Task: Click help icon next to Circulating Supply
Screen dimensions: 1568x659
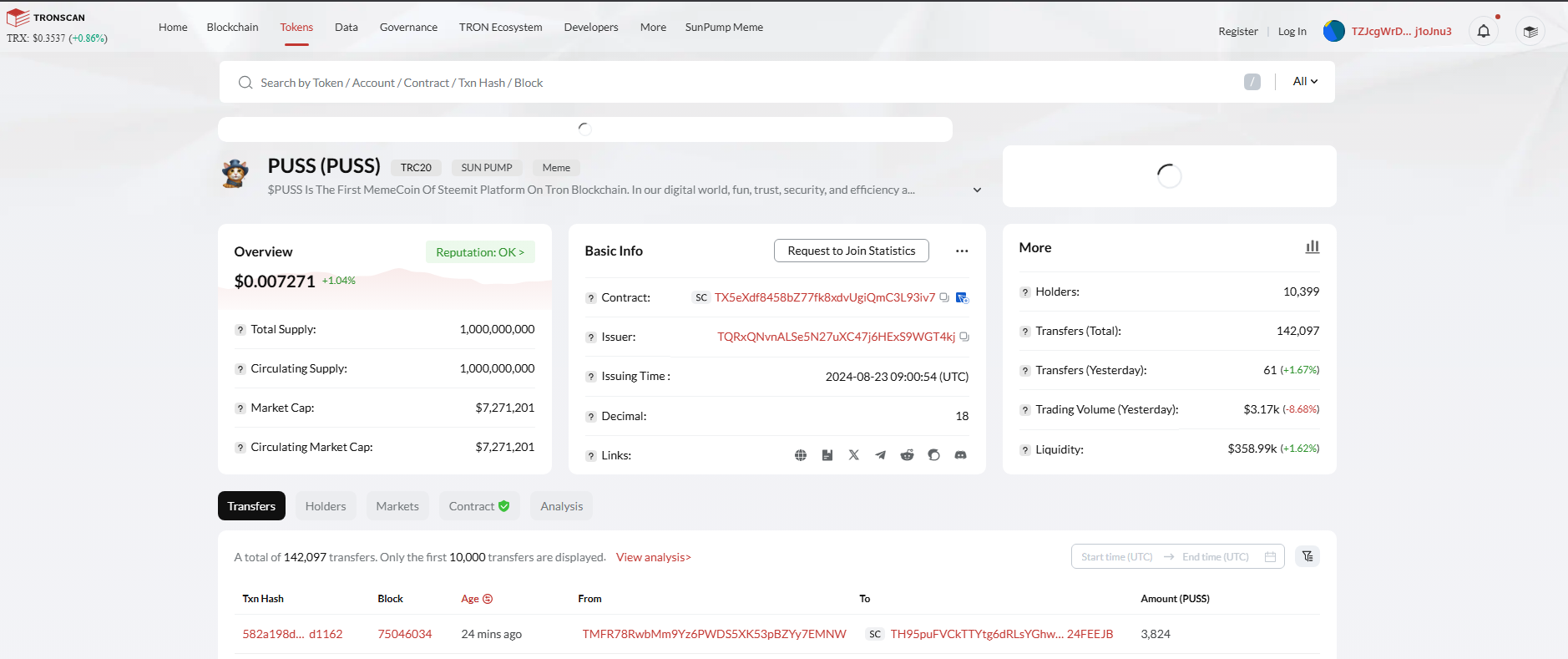Action: pos(240,369)
